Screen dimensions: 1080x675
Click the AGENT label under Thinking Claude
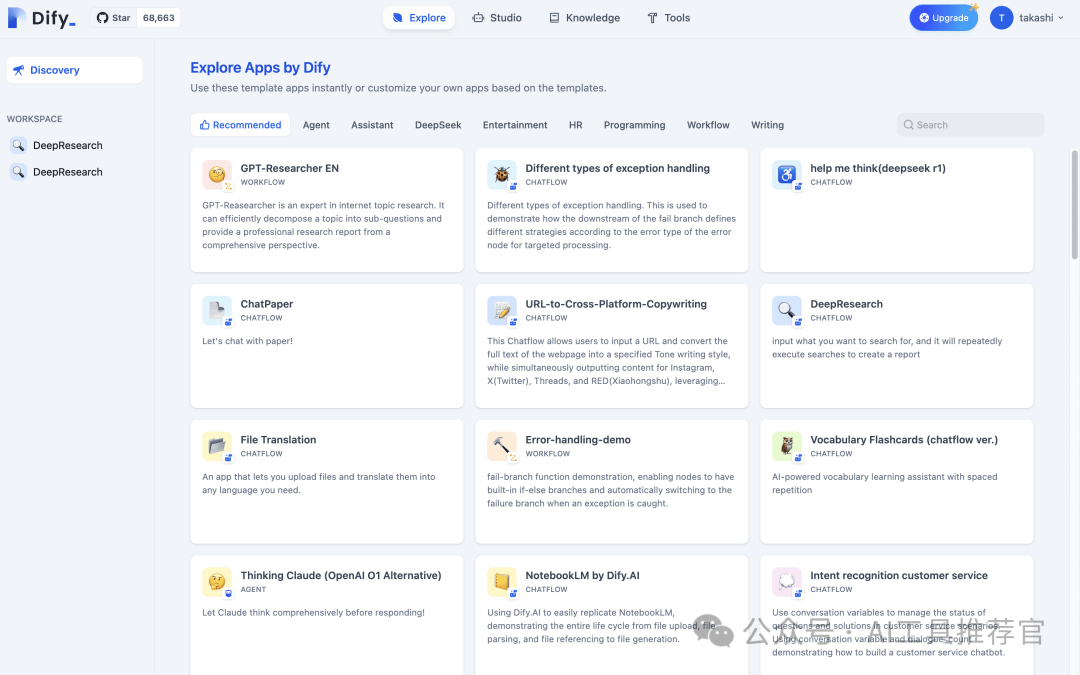pyautogui.click(x=253, y=590)
